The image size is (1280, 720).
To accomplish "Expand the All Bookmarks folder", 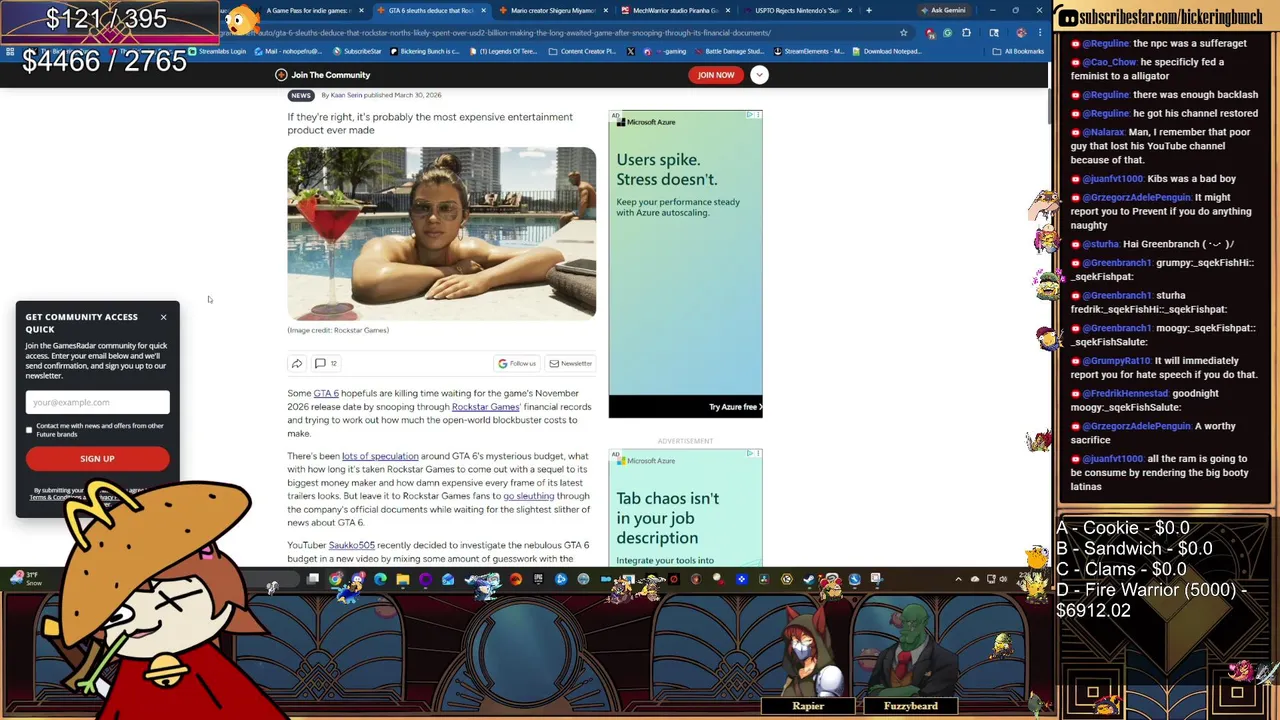I will tap(1019, 51).
